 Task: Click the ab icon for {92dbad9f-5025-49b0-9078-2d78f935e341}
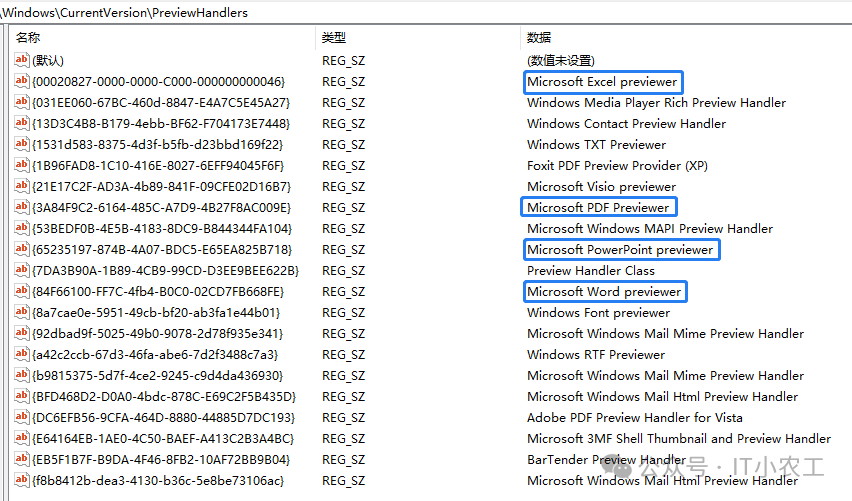[22, 333]
